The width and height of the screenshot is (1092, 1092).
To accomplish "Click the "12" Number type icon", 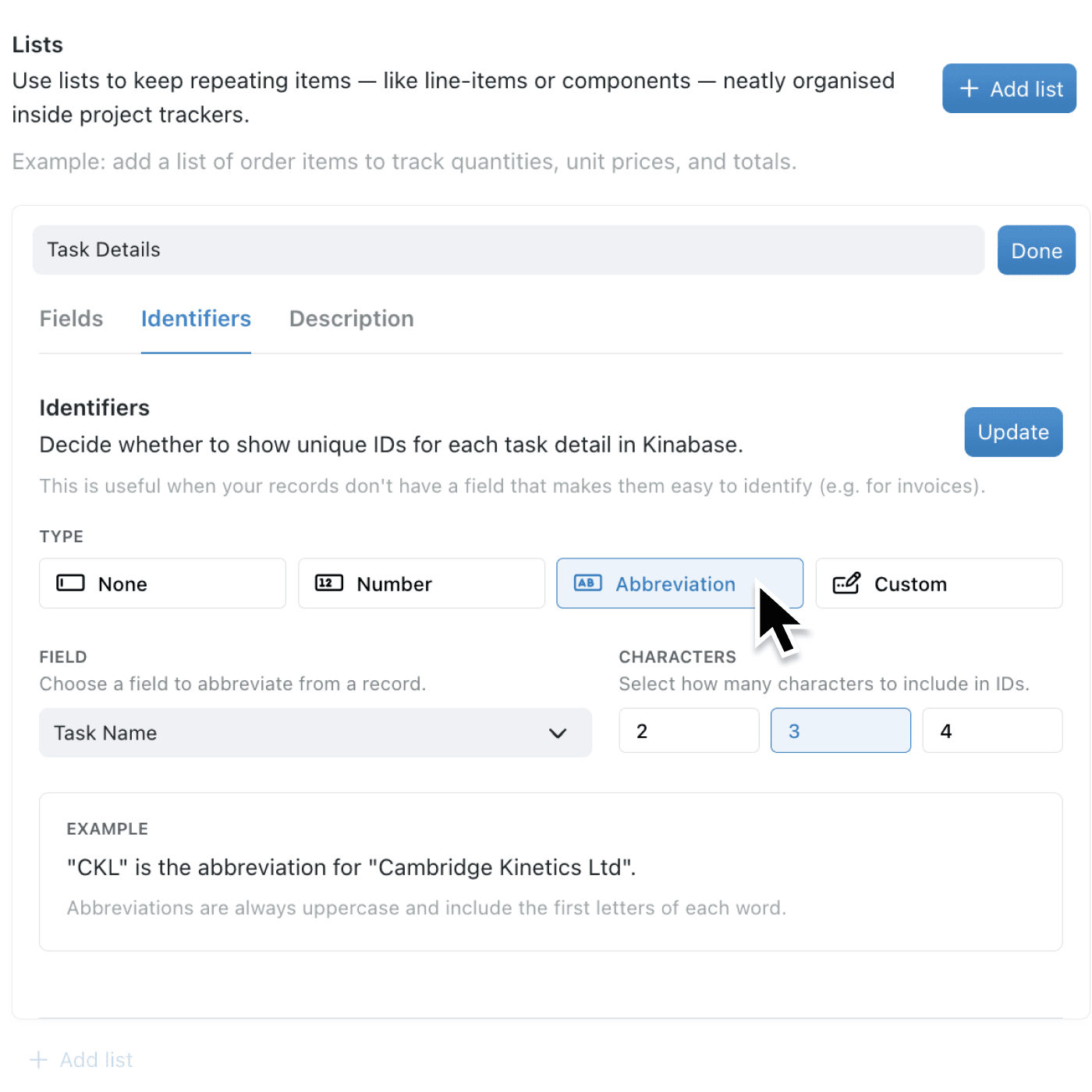I will [x=328, y=583].
